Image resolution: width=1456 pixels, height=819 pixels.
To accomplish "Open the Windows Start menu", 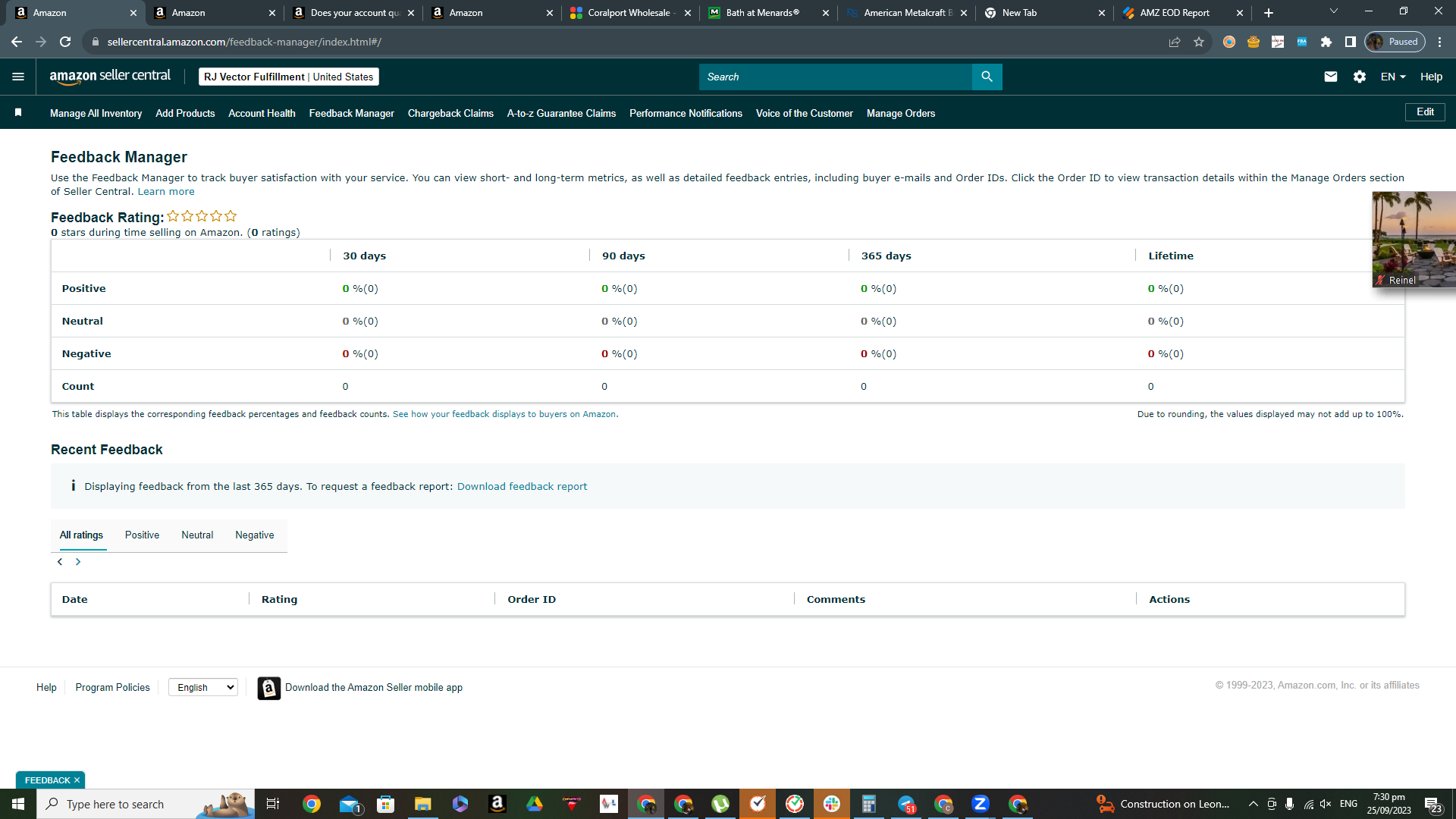I will tap(18, 804).
